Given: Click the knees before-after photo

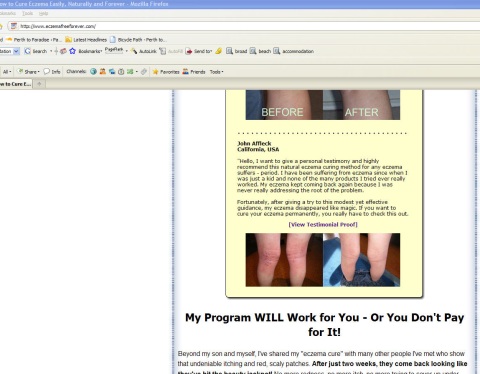Looking at the screenshot, I should click(x=323, y=260).
